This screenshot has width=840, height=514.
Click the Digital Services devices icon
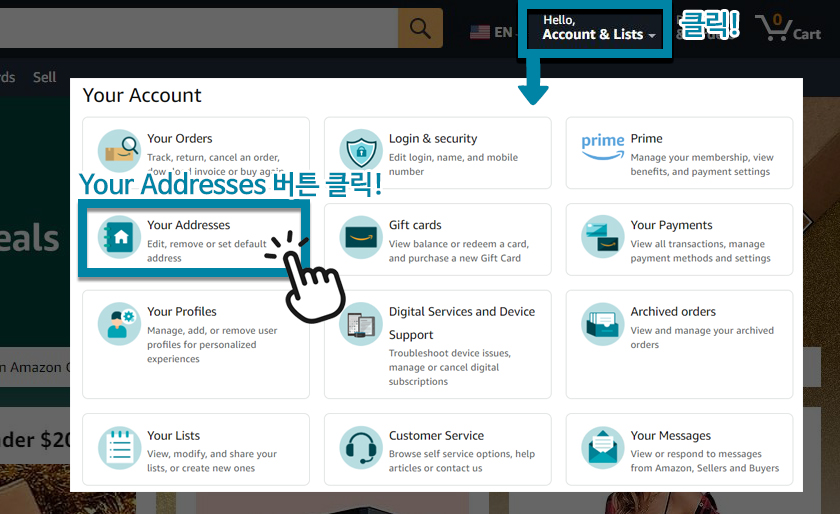[x=361, y=324]
